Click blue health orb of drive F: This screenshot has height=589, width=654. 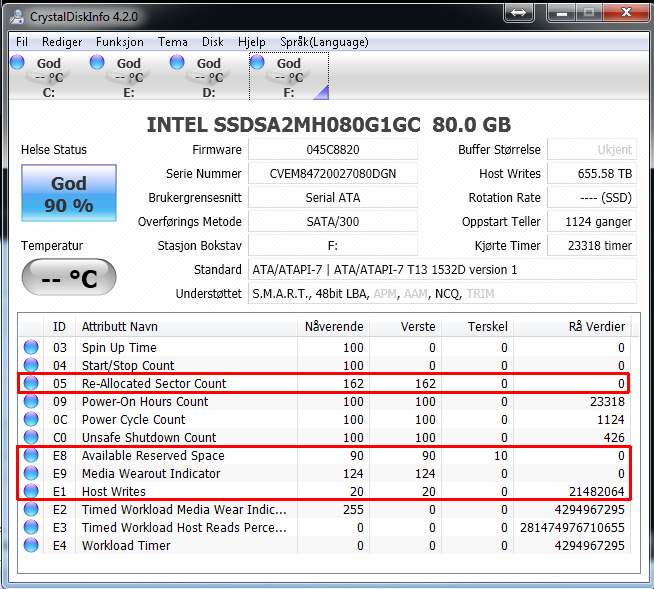pyautogui.click(x=257, y=62)
